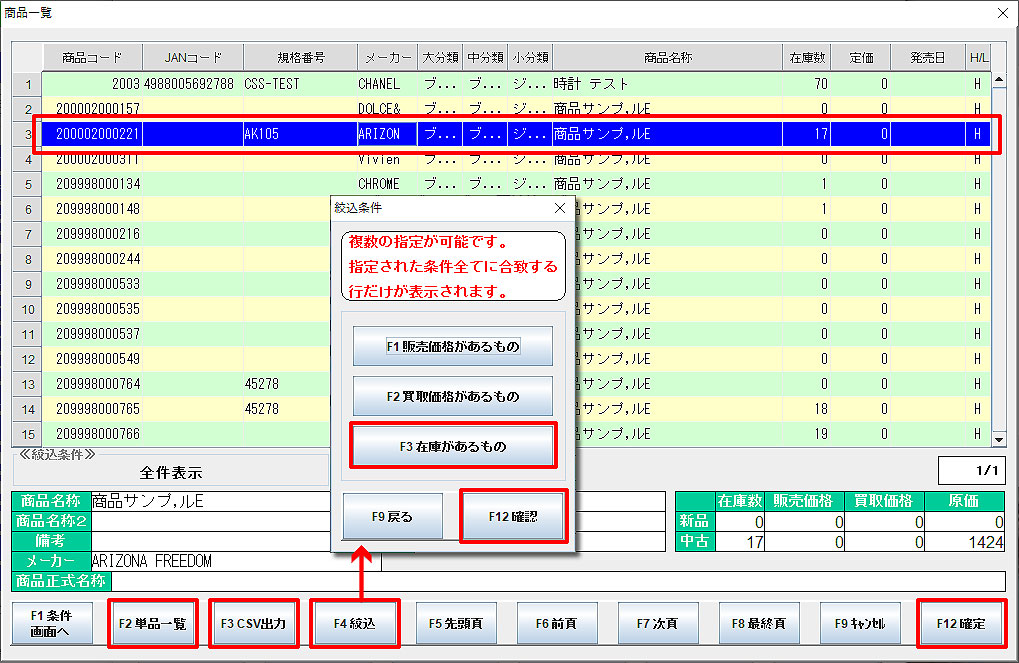The width and height of the screenshot is (1019, 663).
Task: Go to previous page with F6前頁
Action: click(557, 622)
